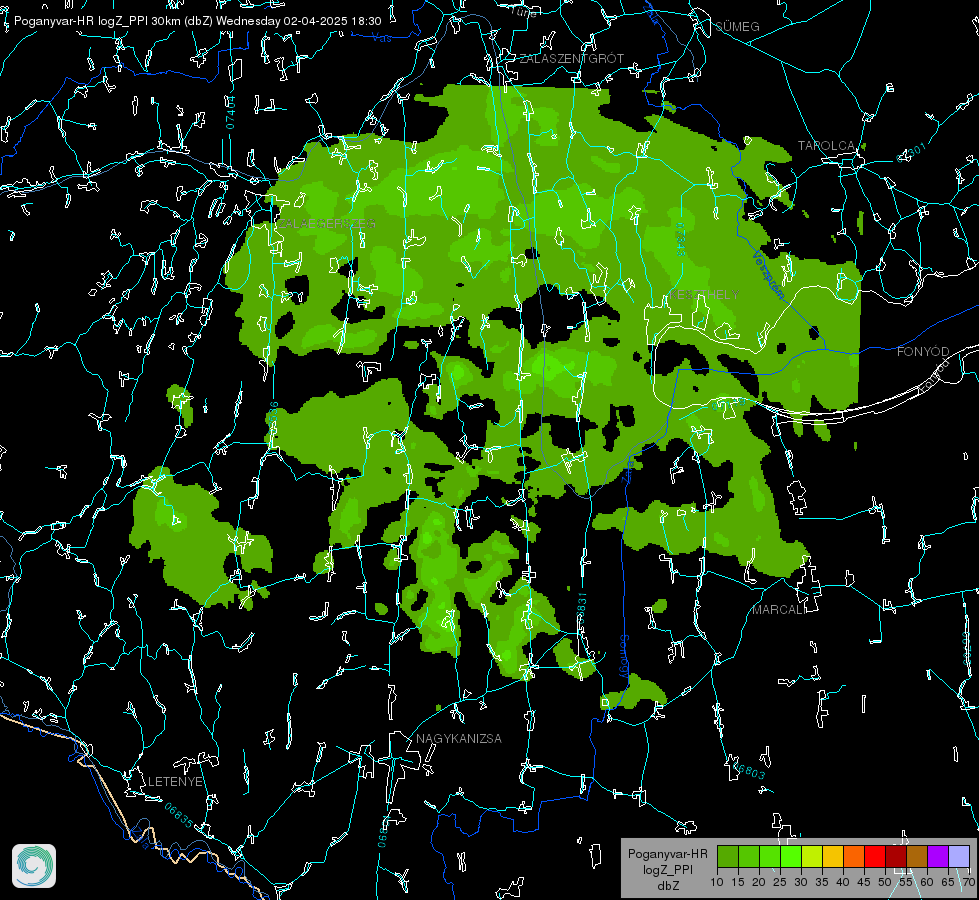Select the 65-70 dBZ lavender swatch
This screenshot has width=979, height=900.
pyautogui.click(x=958, y=856)
